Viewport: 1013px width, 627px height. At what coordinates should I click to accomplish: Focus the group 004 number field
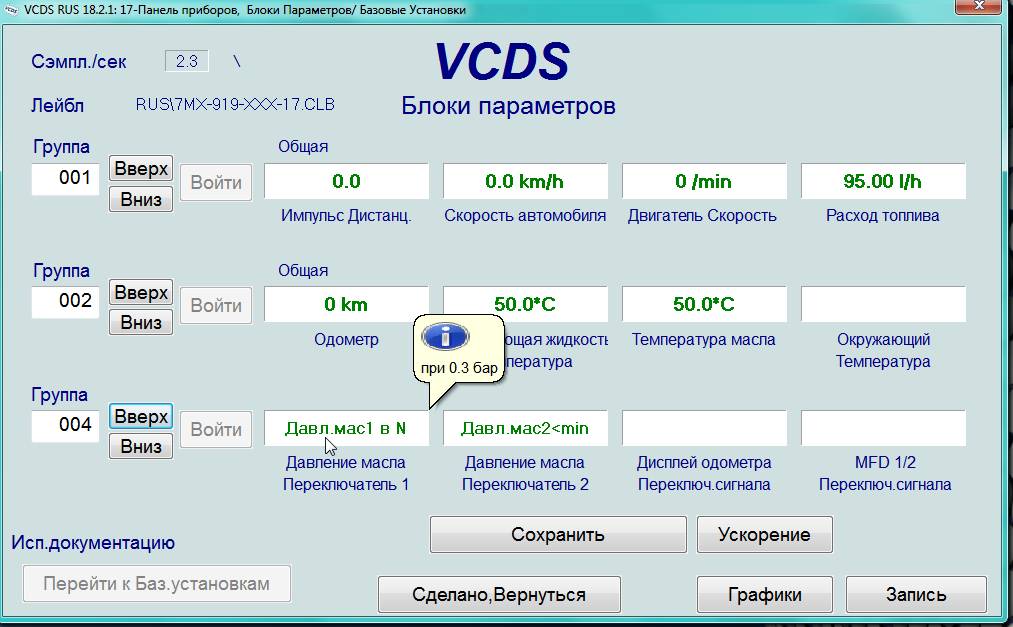(x=66, y=425)
